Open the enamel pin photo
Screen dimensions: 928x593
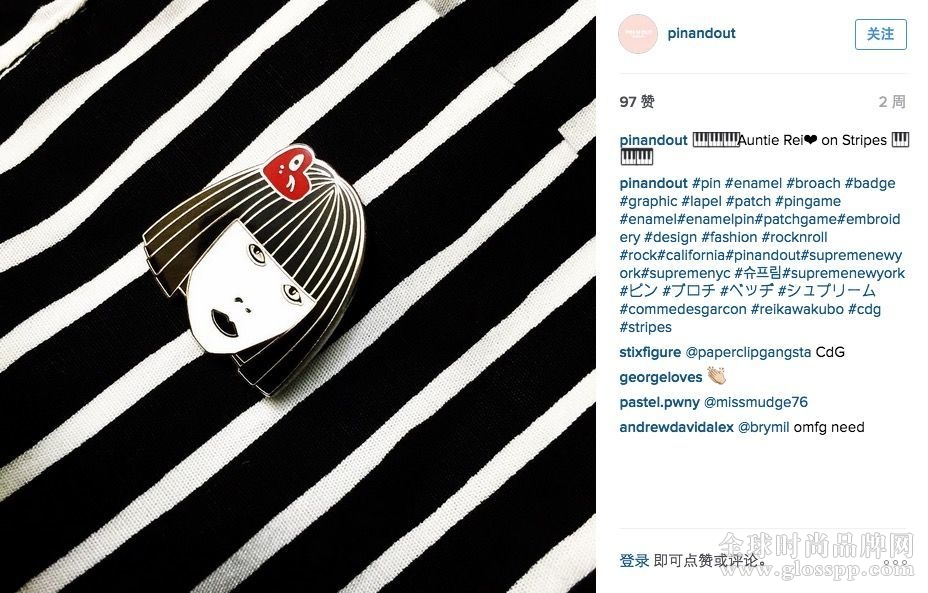[298, 296]
